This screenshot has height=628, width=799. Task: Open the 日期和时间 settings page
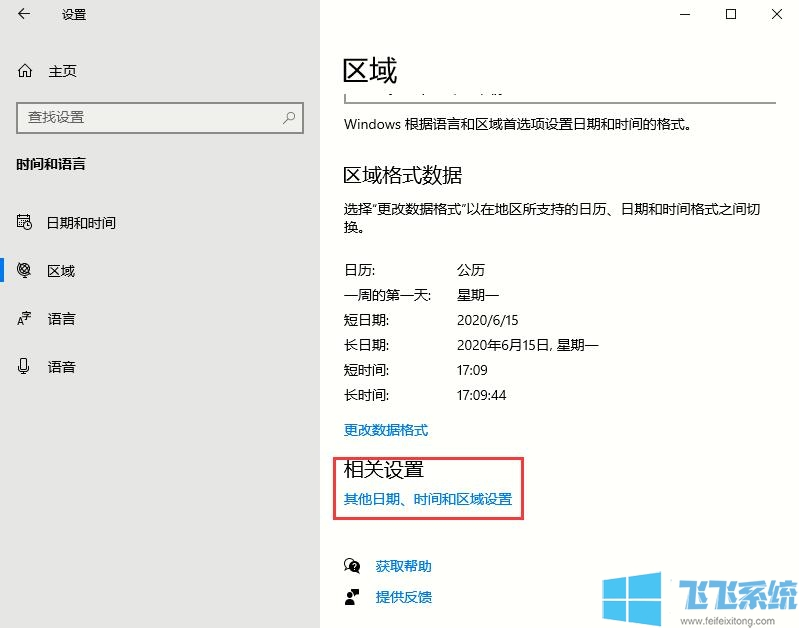tap(81, 223)
